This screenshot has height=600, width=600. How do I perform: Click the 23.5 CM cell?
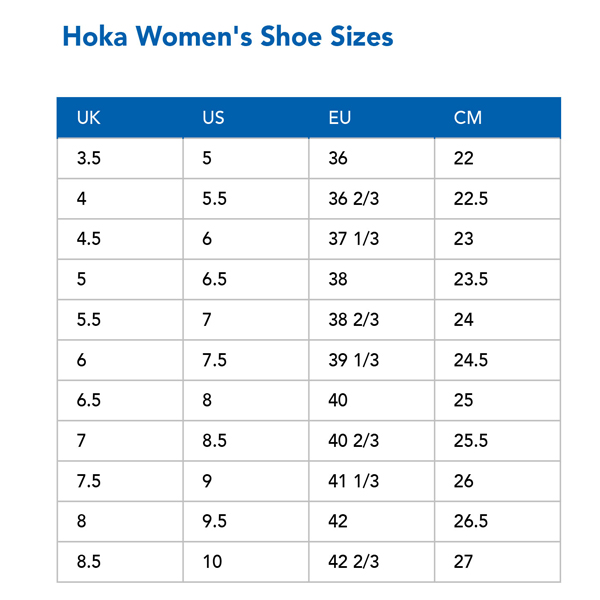pyautogui.click(x=497, y=279)
